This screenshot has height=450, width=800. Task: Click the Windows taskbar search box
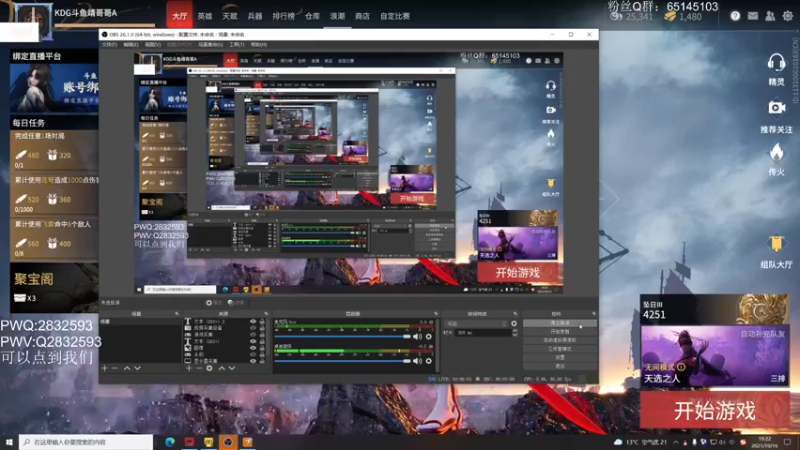click(x=86, y=442)
